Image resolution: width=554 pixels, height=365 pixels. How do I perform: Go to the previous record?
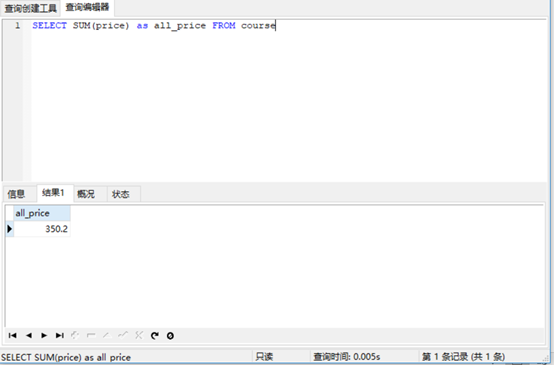click(29, 335)
